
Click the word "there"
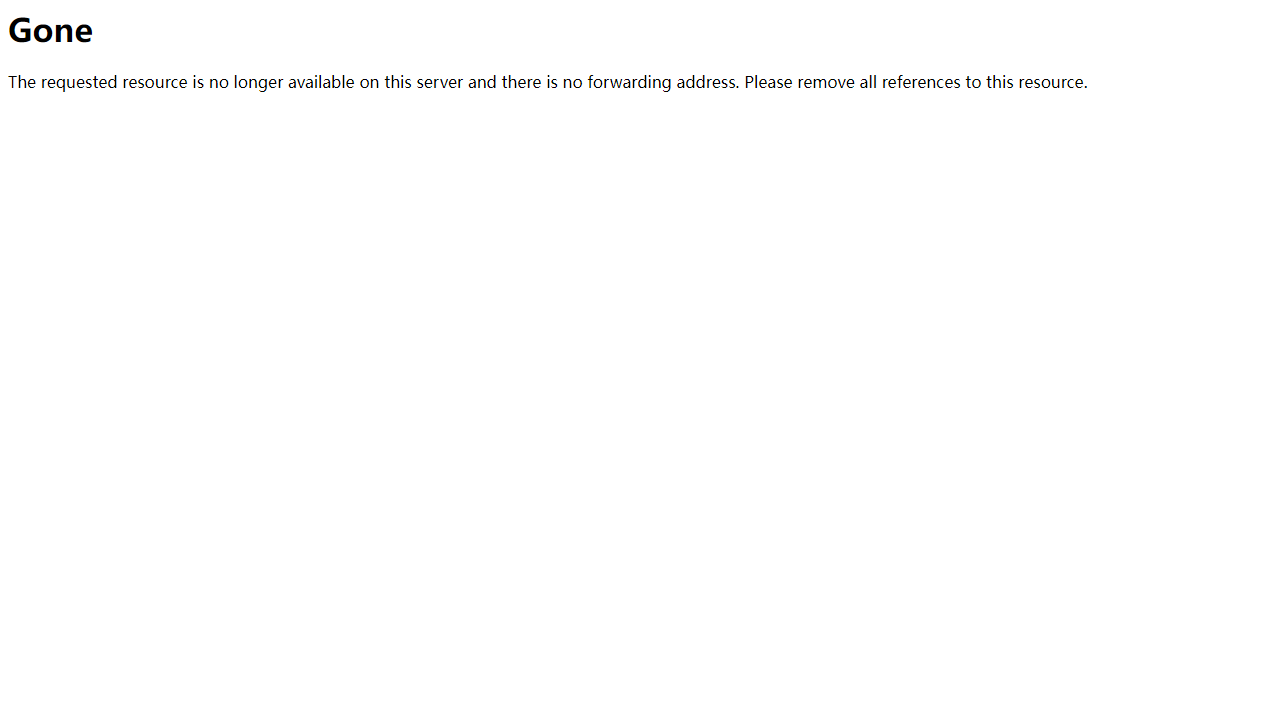click(522, 82)
